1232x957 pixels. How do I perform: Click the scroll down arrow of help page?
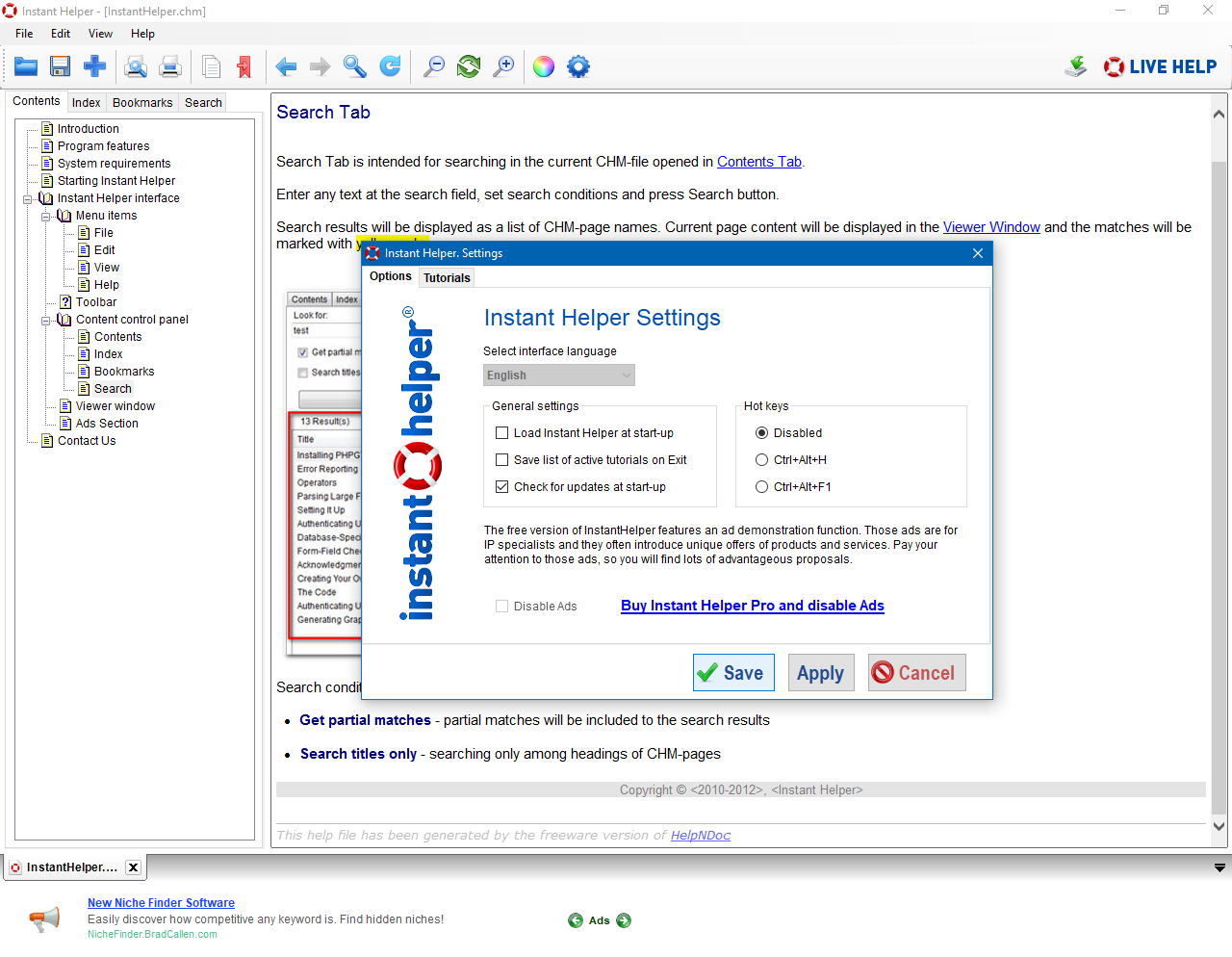click(x=1219, y=826)
